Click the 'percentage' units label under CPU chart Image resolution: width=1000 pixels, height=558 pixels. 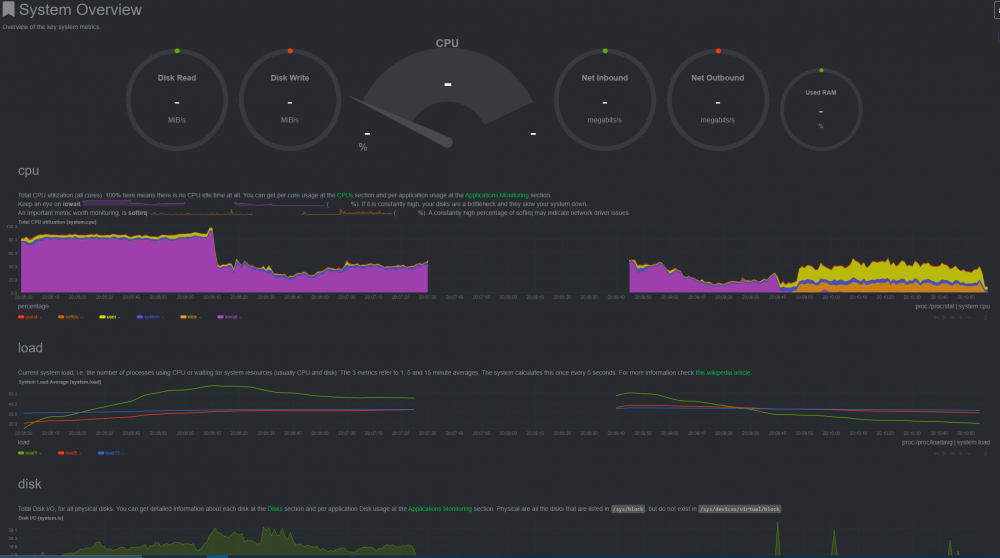pos(33,306)
